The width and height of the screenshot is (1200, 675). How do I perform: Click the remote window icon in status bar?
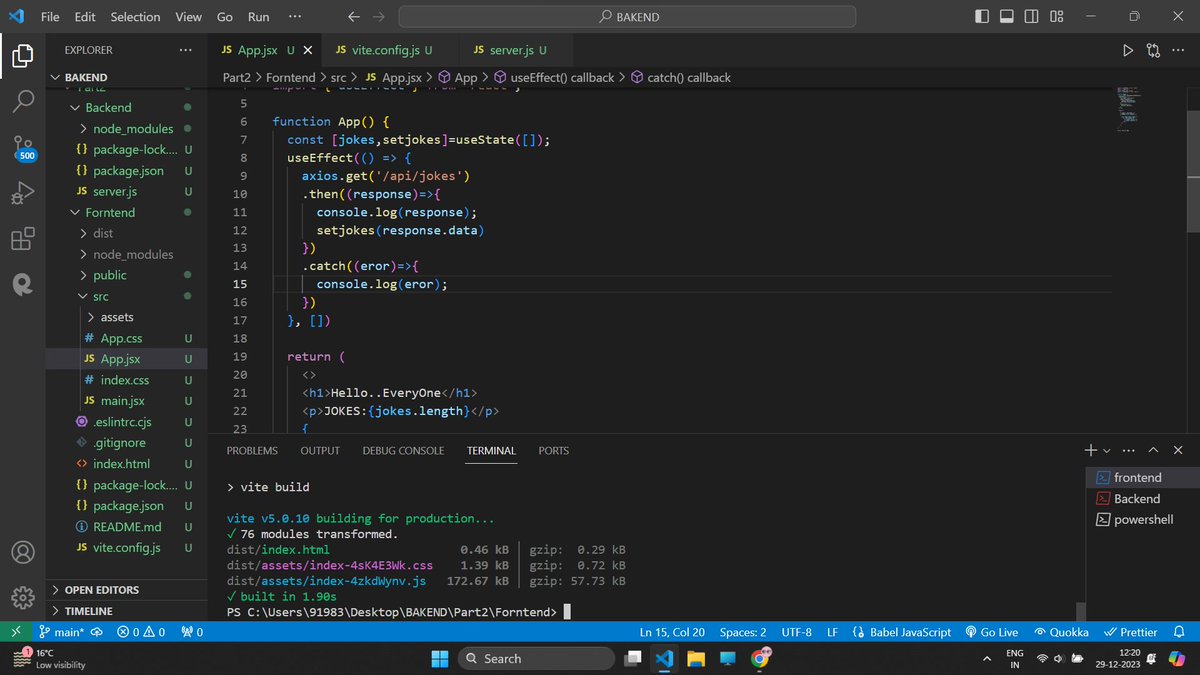pos(15,632)
